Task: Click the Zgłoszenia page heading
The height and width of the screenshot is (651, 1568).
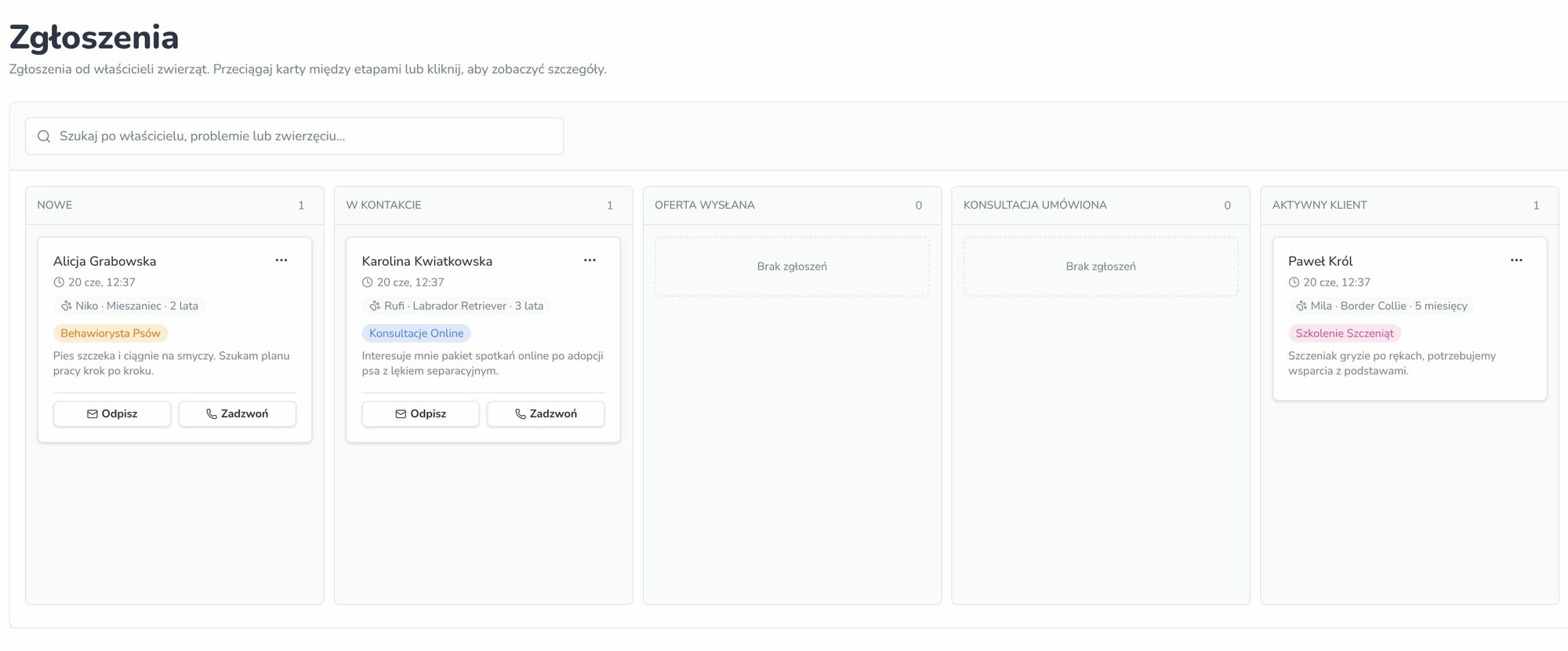Action: [94, 38]
